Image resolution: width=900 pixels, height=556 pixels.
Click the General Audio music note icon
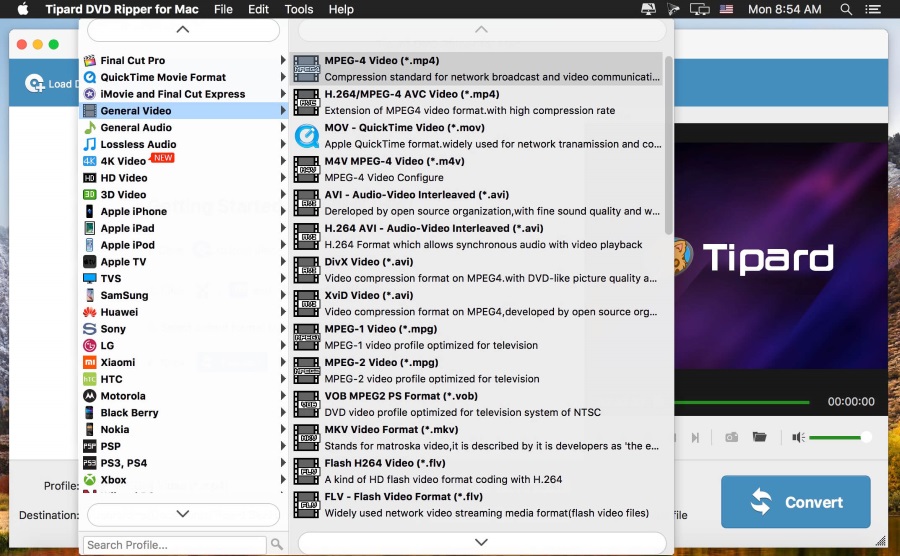pyautogui.click(x=90, y=127)
